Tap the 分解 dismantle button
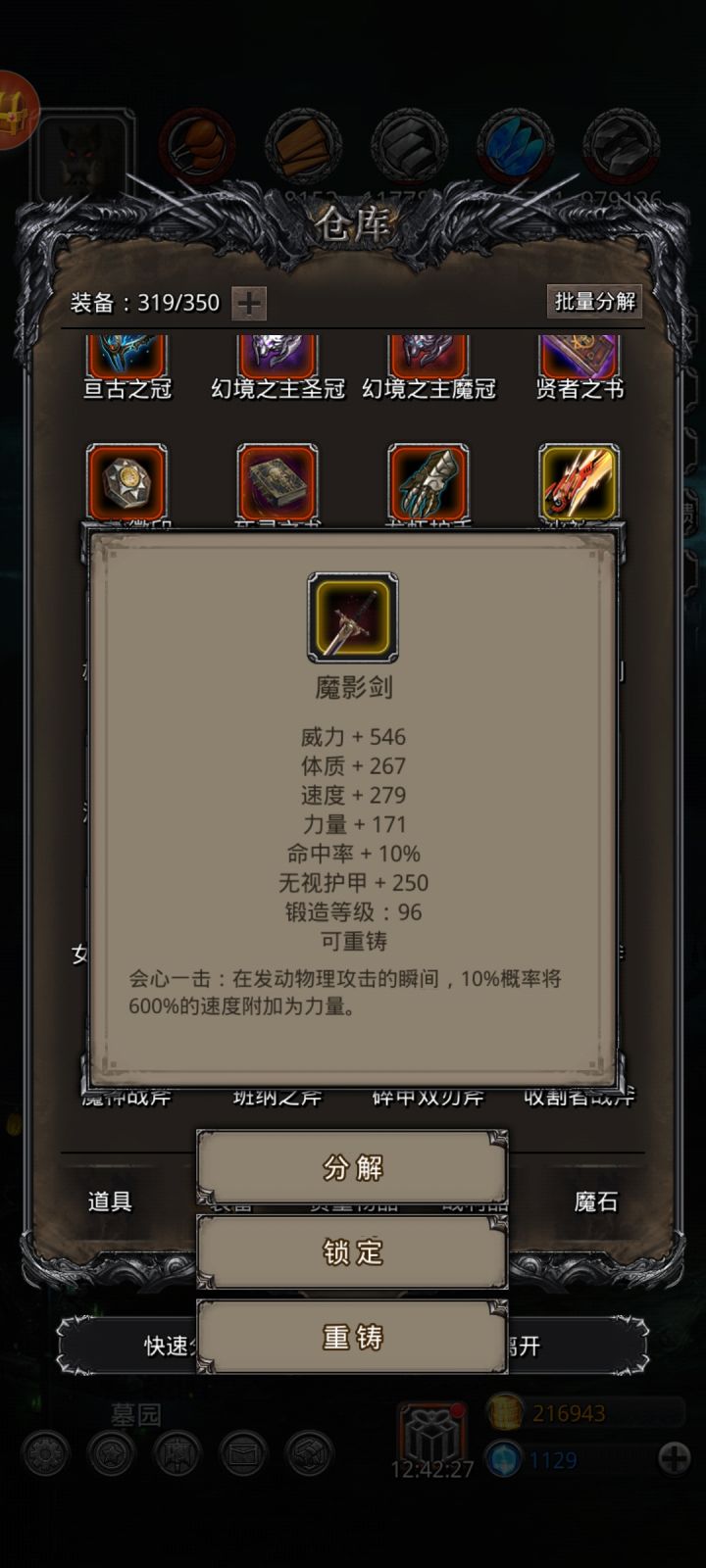Image resolution: width=706 pixels, height=1568 pixels. [352, 1167]
